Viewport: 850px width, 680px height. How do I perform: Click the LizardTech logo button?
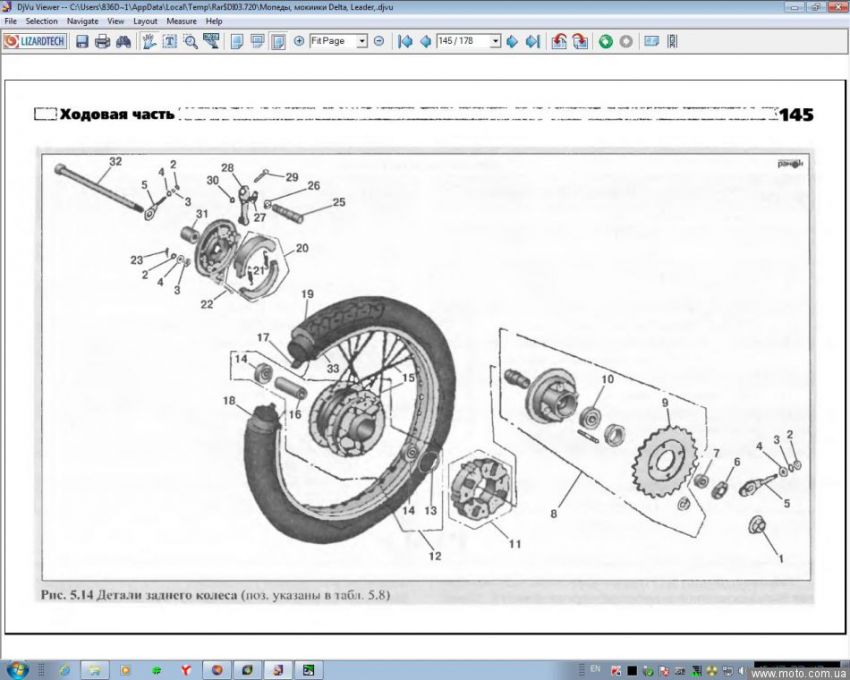[35, 41]
